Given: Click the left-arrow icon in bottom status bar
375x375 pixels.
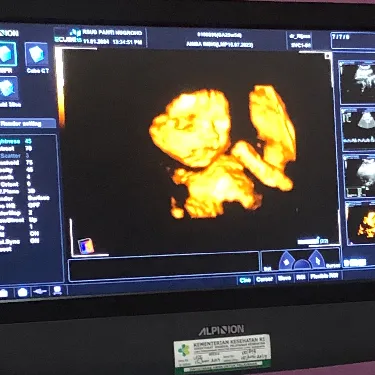Looking at the screenshot, I should [40, 292].
